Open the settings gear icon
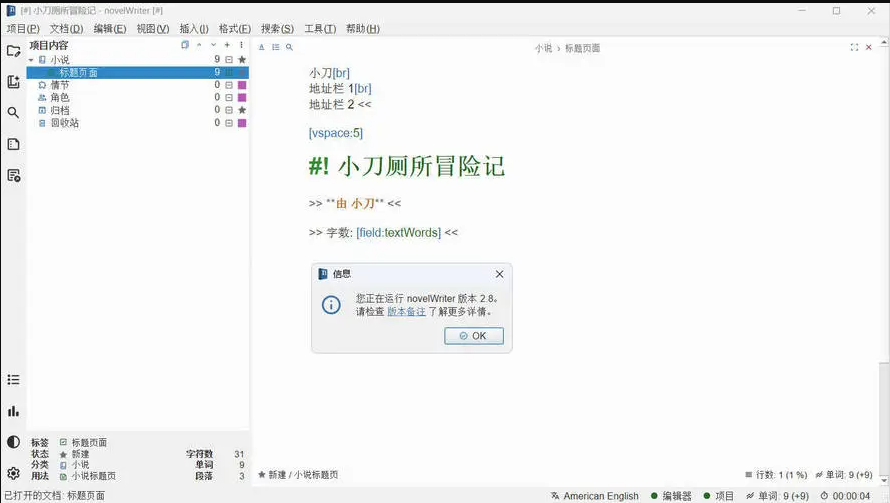Viewport: 890px width, 503px height. tap(13, 473)
